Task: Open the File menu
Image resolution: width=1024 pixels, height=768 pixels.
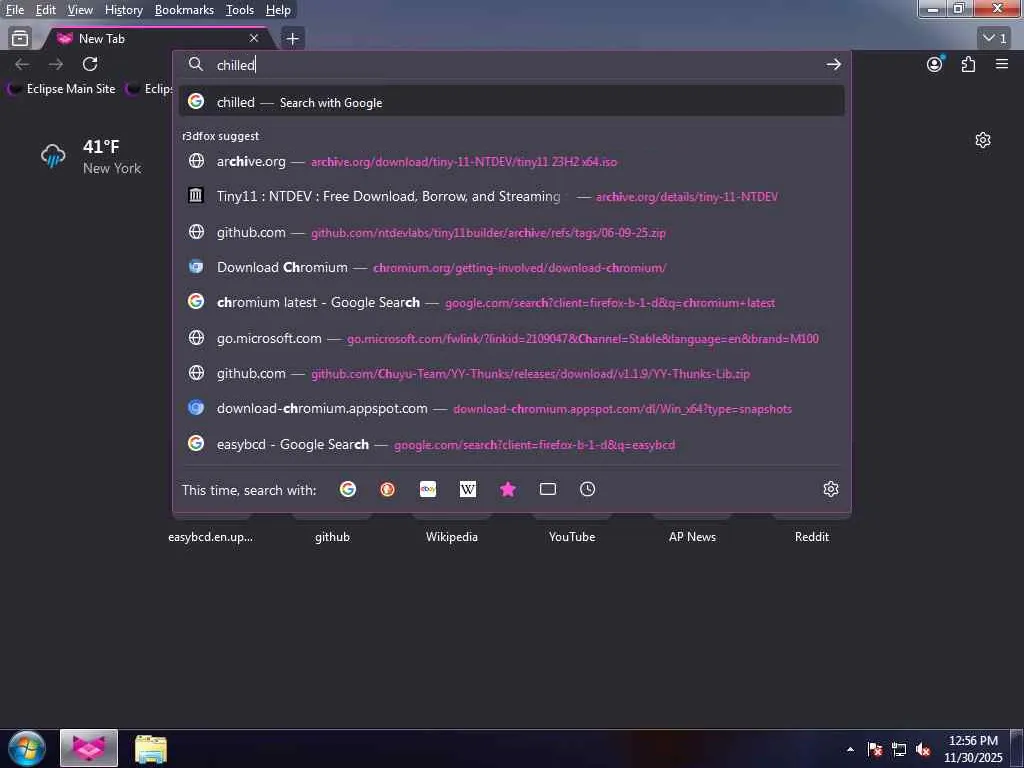Action: (x=15, y=10)
